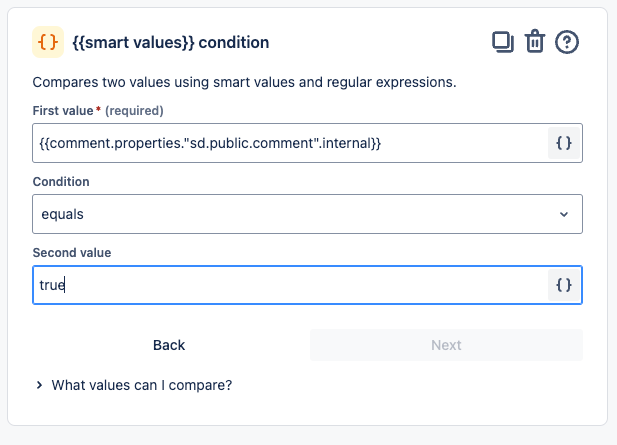The image size is (617, 445).
Task: Click the "{{smart values}} condition" heading
Action: coord(171,43)
